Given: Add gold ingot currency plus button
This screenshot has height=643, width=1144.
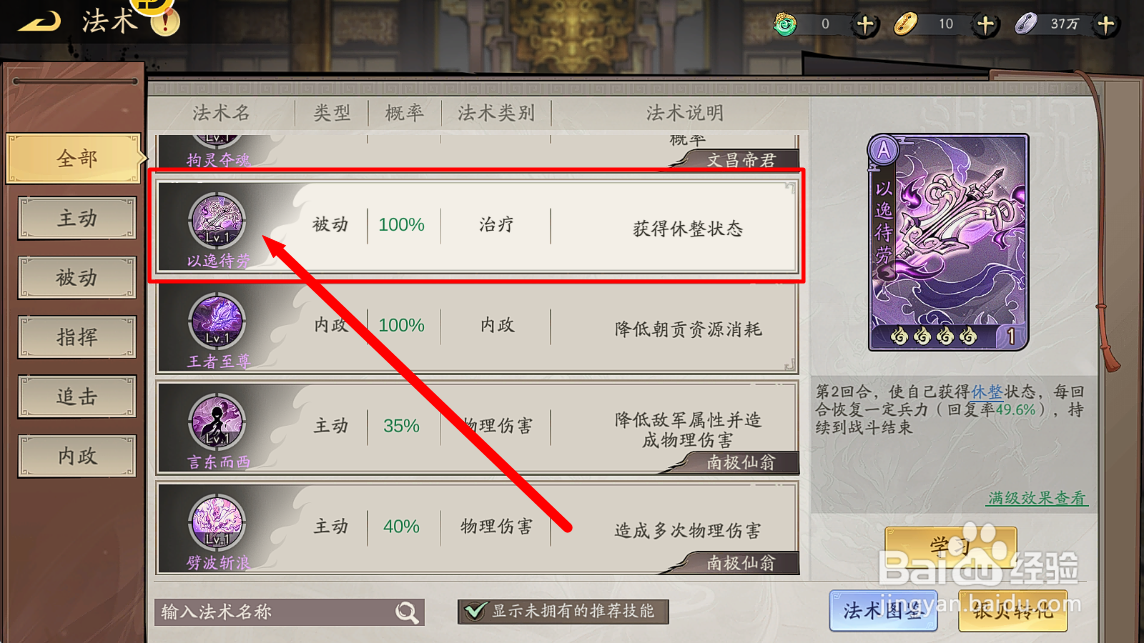Looking at the screenshot, I should (x=986, y=25).
